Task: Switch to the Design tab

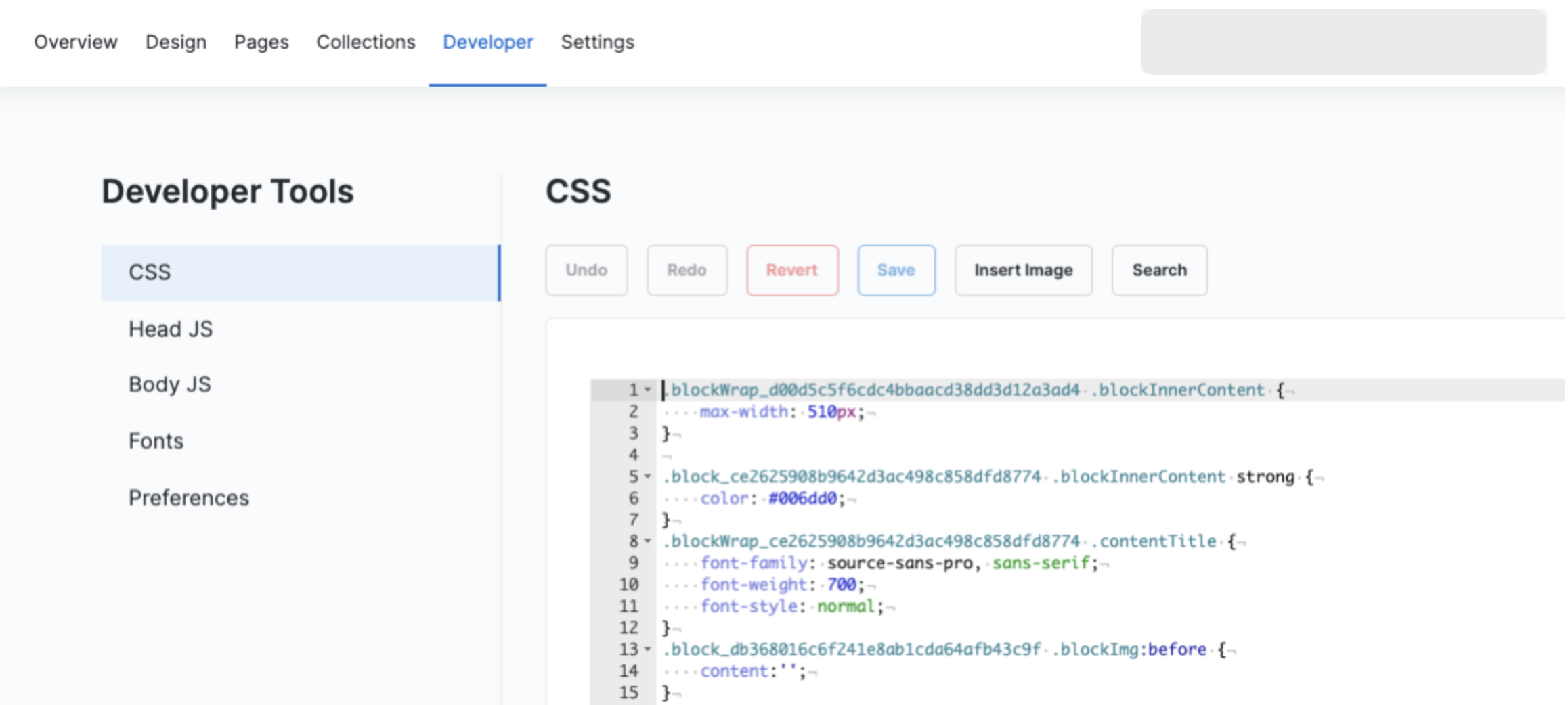Action: [x=176, y=42]
